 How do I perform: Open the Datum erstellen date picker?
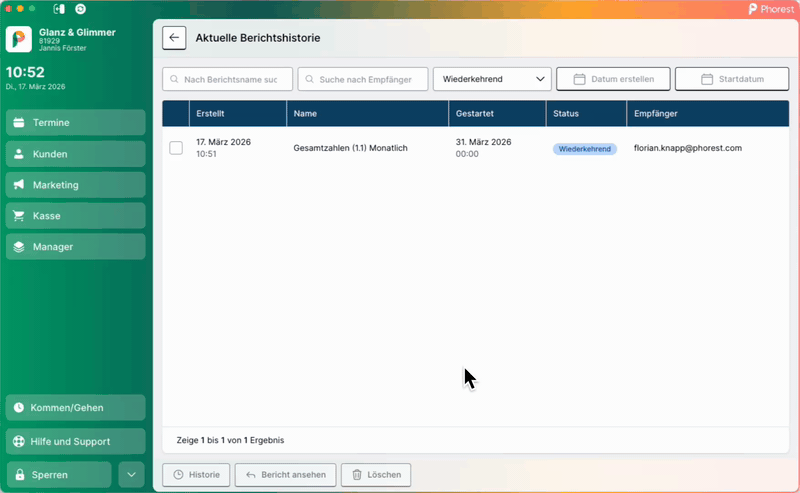613,79
